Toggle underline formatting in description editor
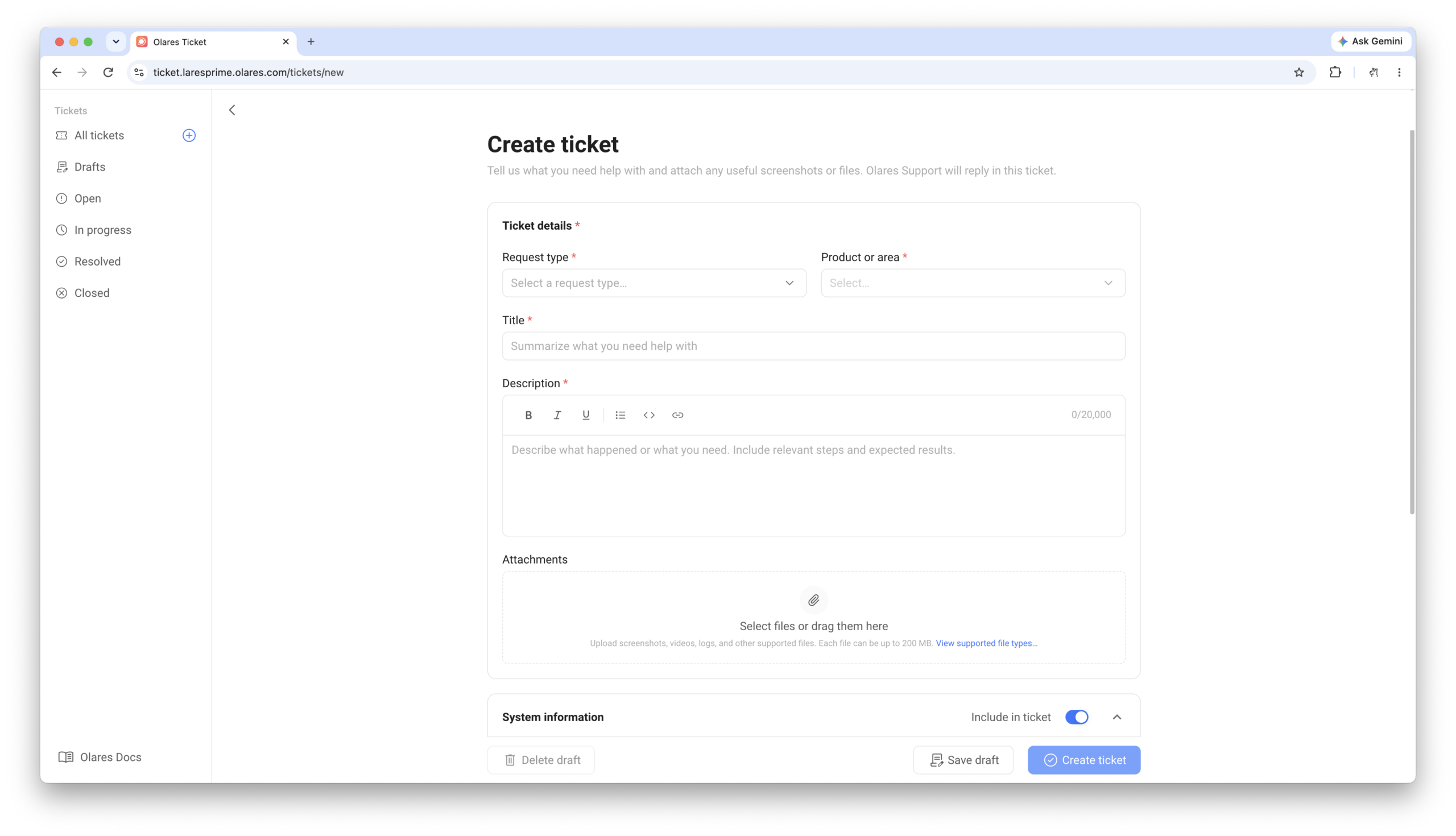The image size is (1456, 836). (x=586, y=415)
